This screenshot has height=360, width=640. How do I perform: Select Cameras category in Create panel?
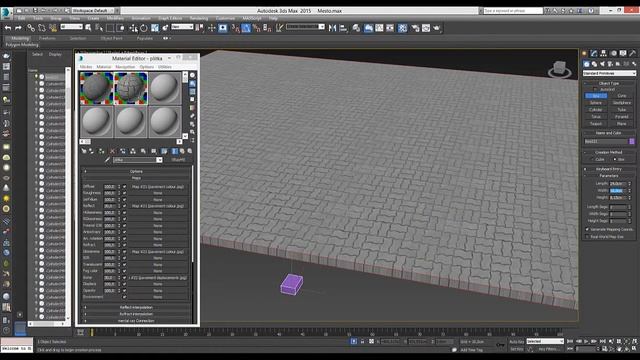point(610,64)
